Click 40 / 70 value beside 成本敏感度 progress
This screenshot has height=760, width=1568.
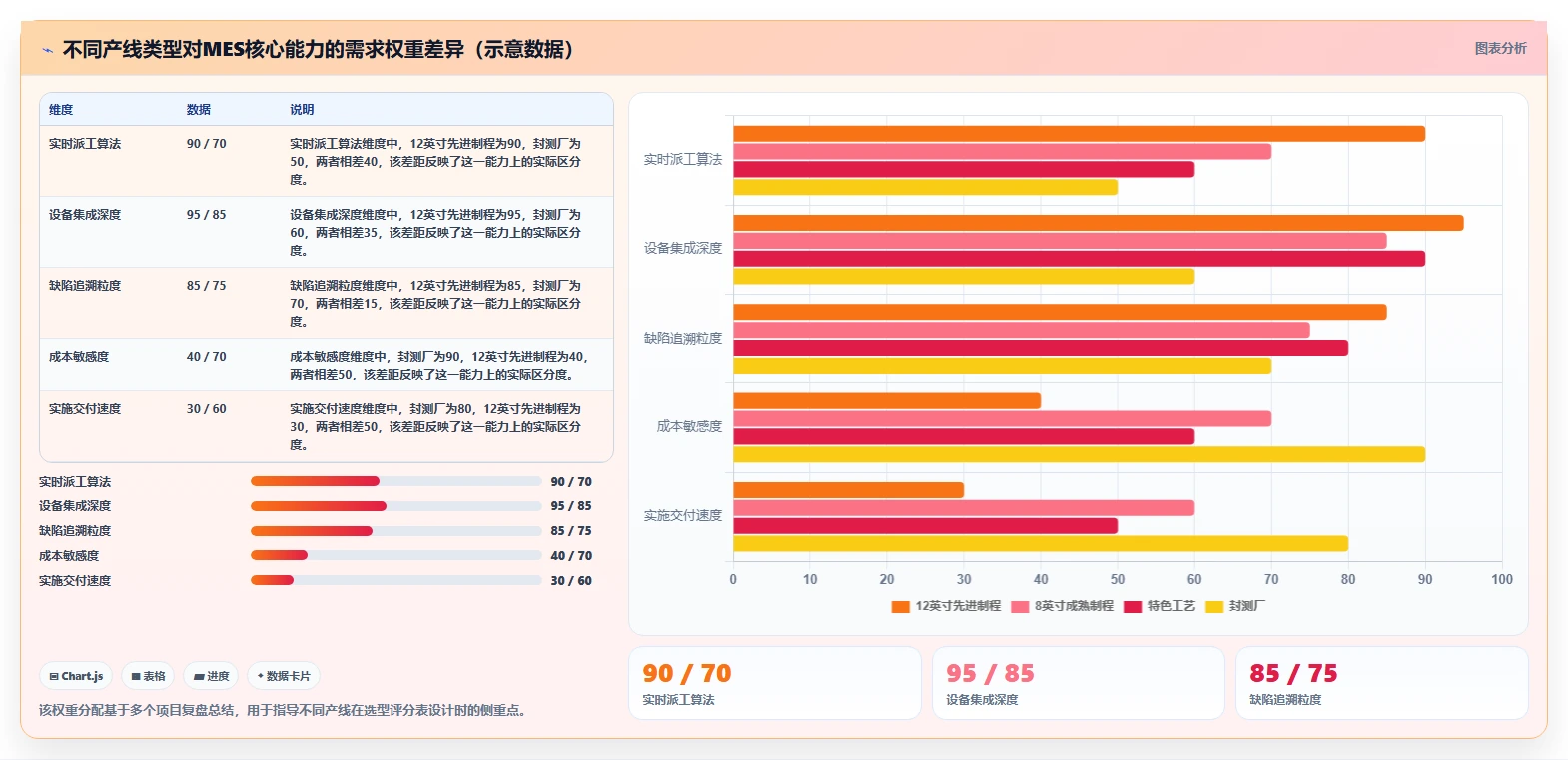[571, 556]
